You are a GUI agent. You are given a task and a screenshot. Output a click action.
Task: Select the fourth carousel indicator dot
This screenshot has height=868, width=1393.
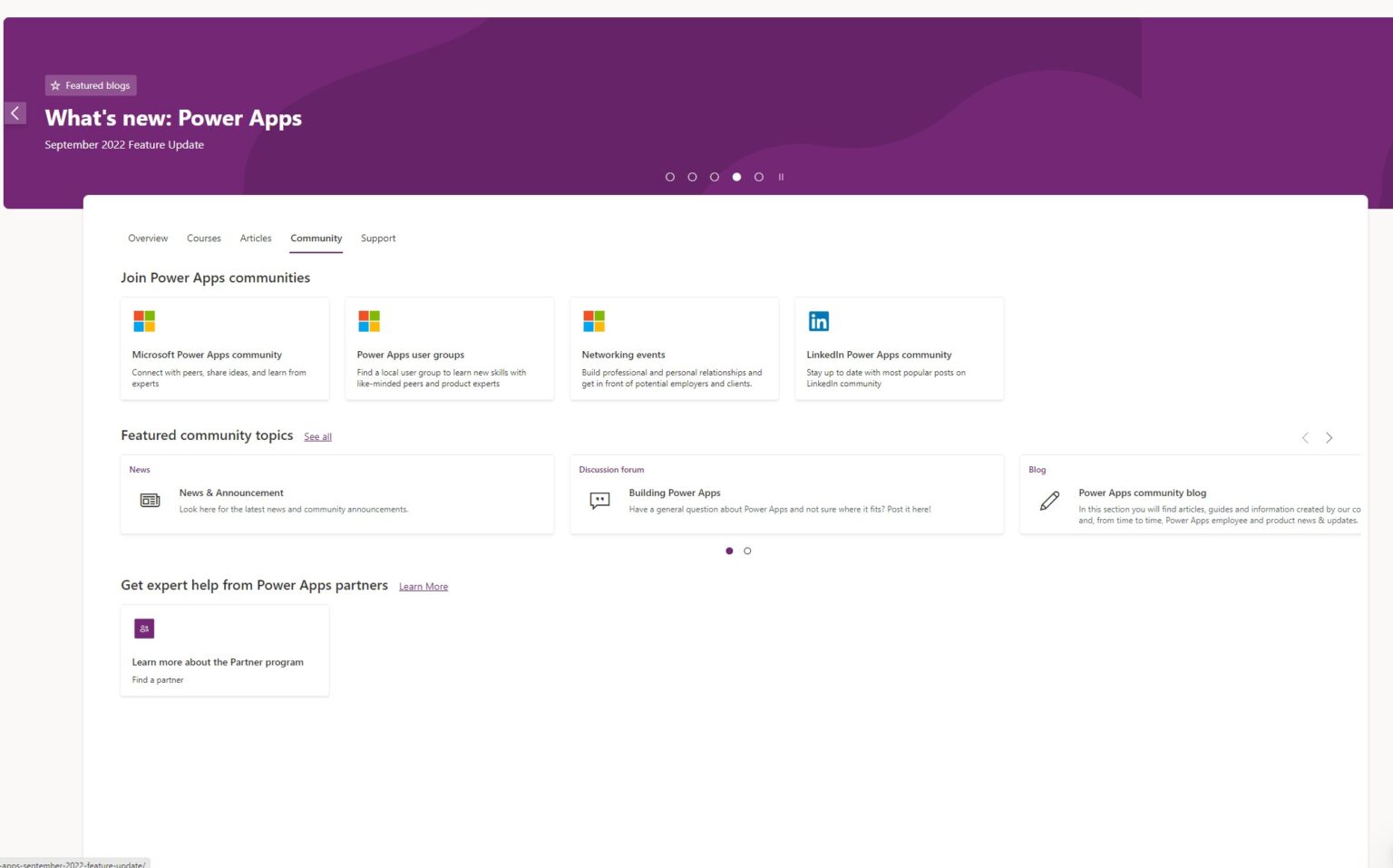click(x=736, y=177)
